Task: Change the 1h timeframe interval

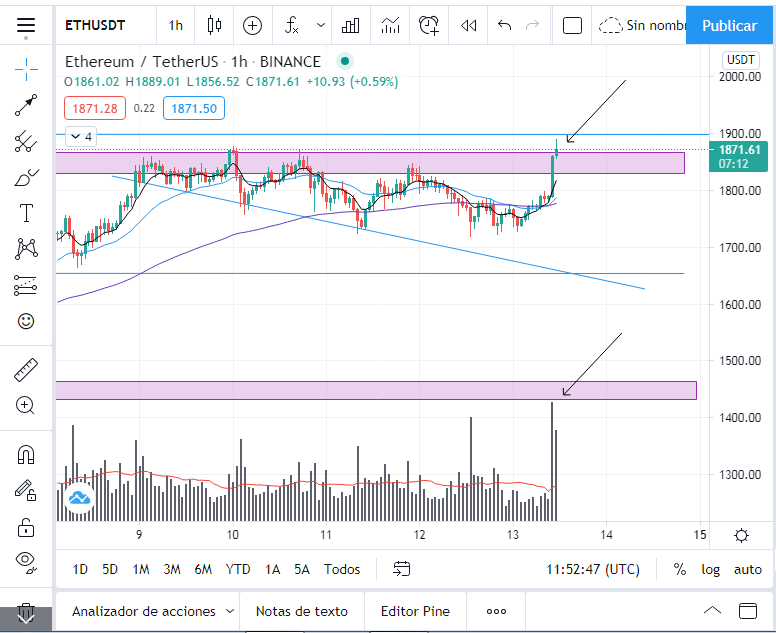Action: pyautogui.click(x=176, y=25)
